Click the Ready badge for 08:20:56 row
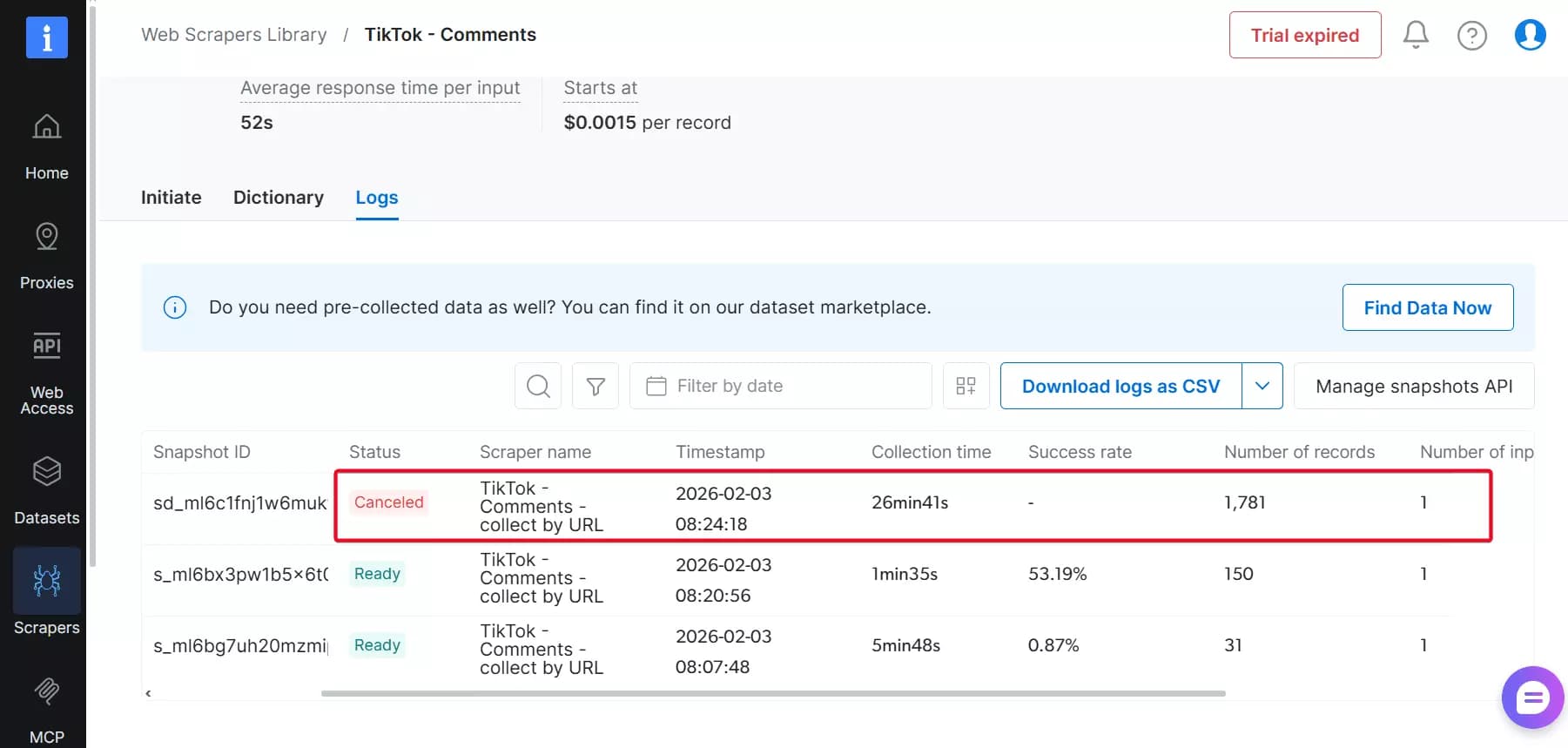The width and height of the screenshot is (1568, 748). 377,574
